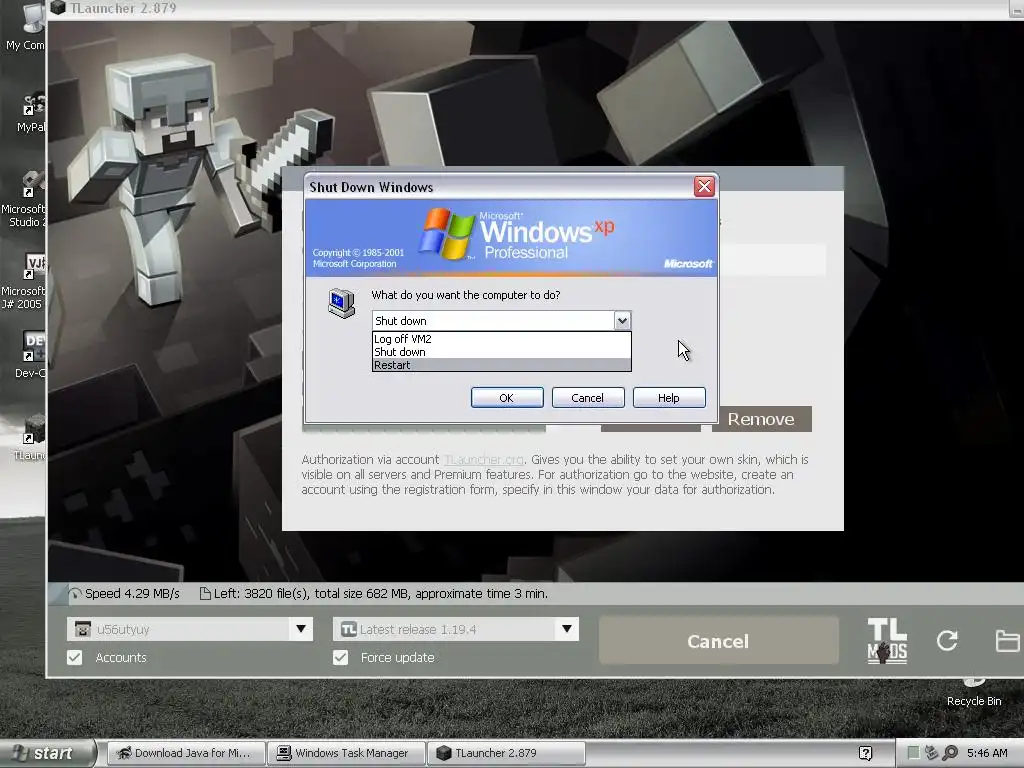Viewport: 1024px width, 768px height.
Task: Click the TL logo in version dropdown
Action: pos(349,629)
